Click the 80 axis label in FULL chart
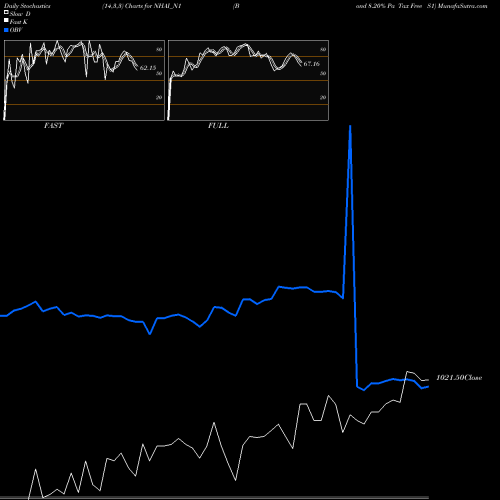This screenshot has height=500, width=500. coord(323,49)
